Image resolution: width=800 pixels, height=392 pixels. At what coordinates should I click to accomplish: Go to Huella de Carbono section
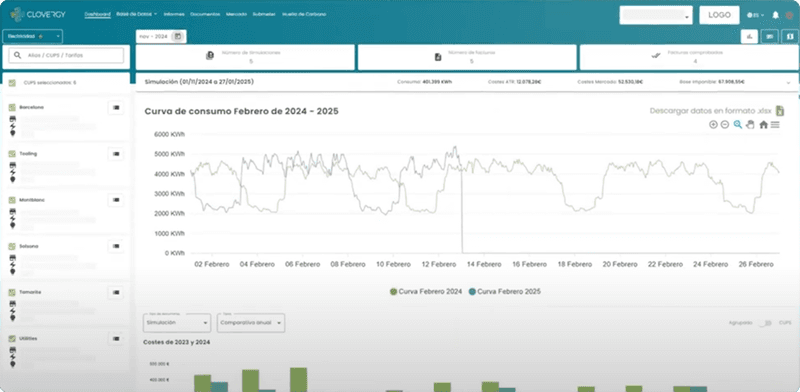pos(304,14)
